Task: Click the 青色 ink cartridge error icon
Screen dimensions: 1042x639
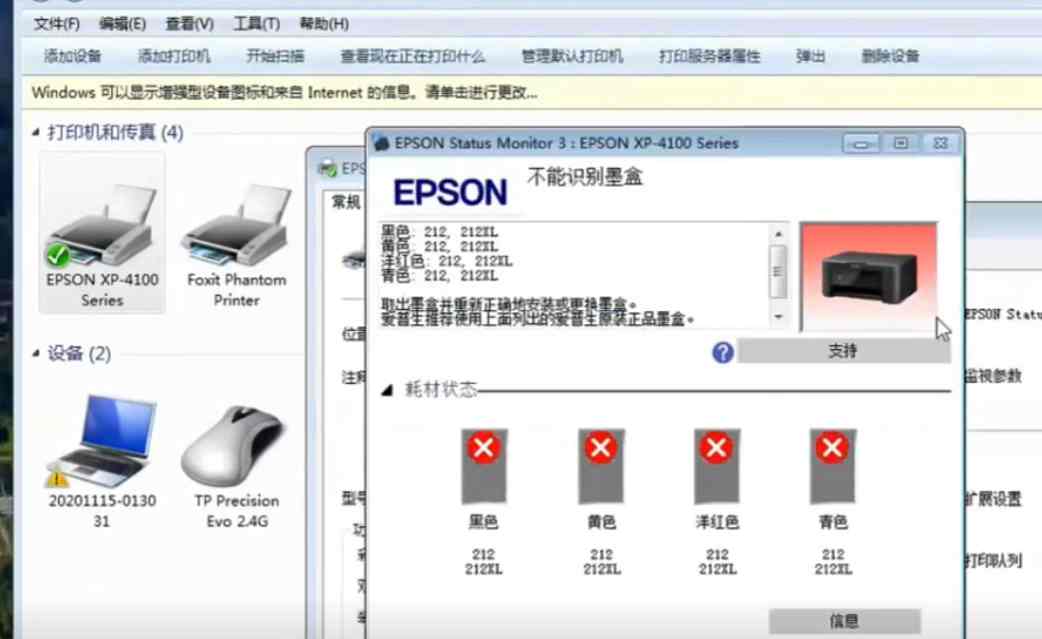Action: pos(831,448)
